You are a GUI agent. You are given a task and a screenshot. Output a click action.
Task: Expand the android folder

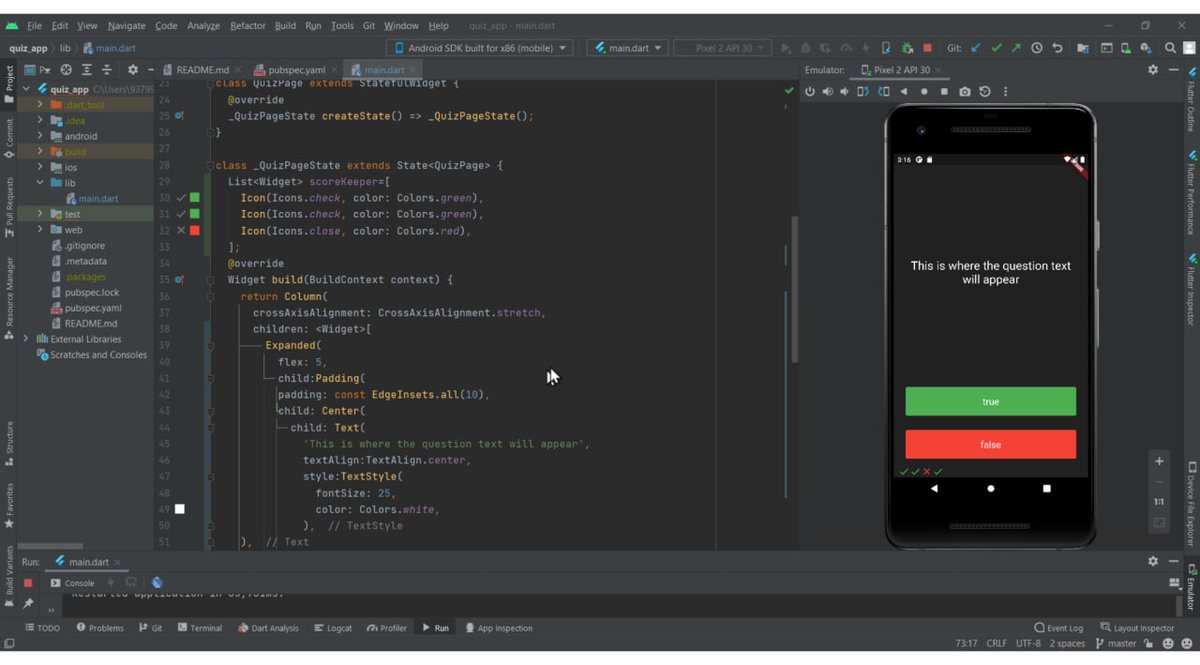click(x=40, y=136)
